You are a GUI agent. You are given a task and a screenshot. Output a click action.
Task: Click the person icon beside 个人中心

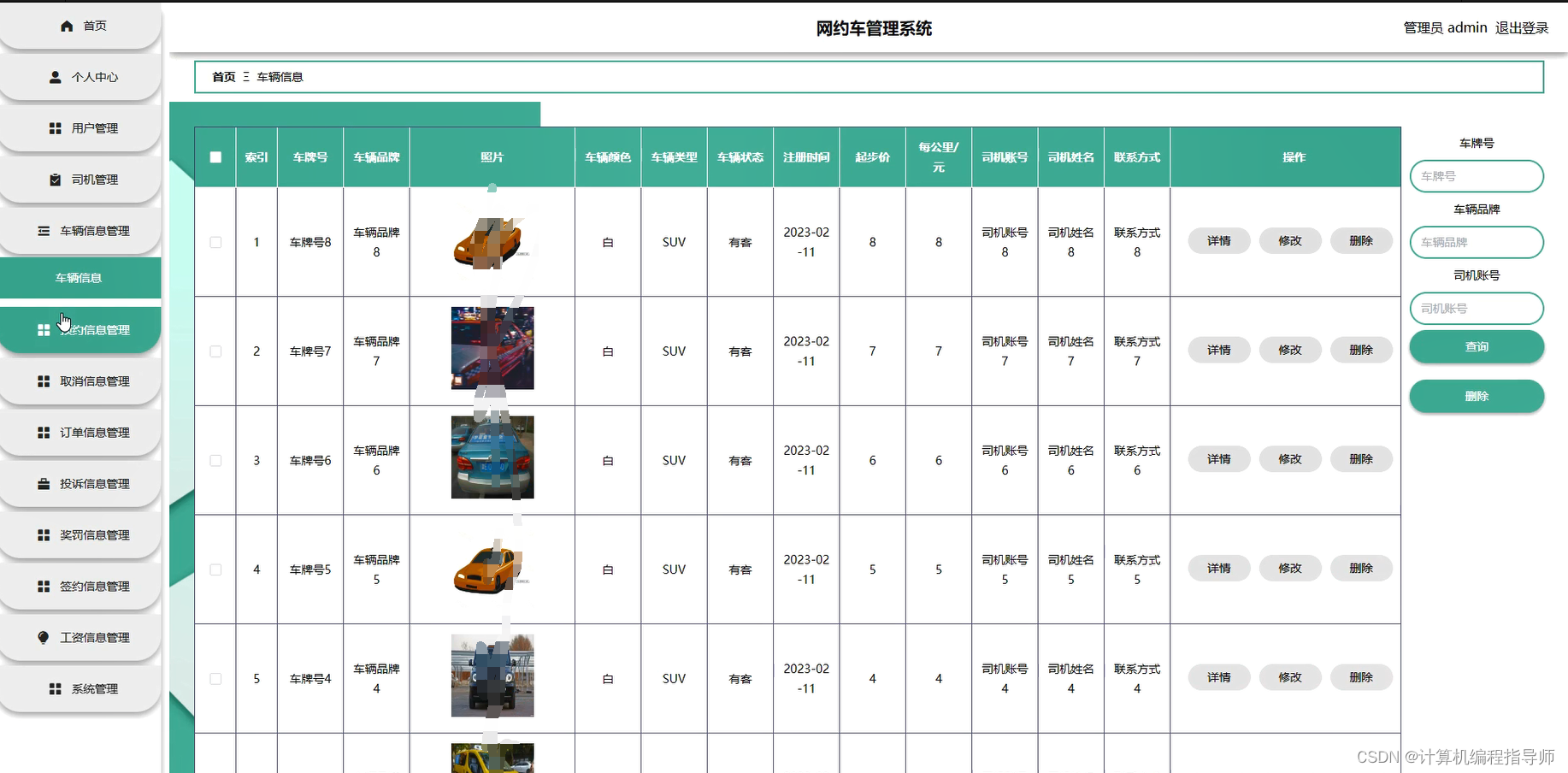click(x=55, y=77)
